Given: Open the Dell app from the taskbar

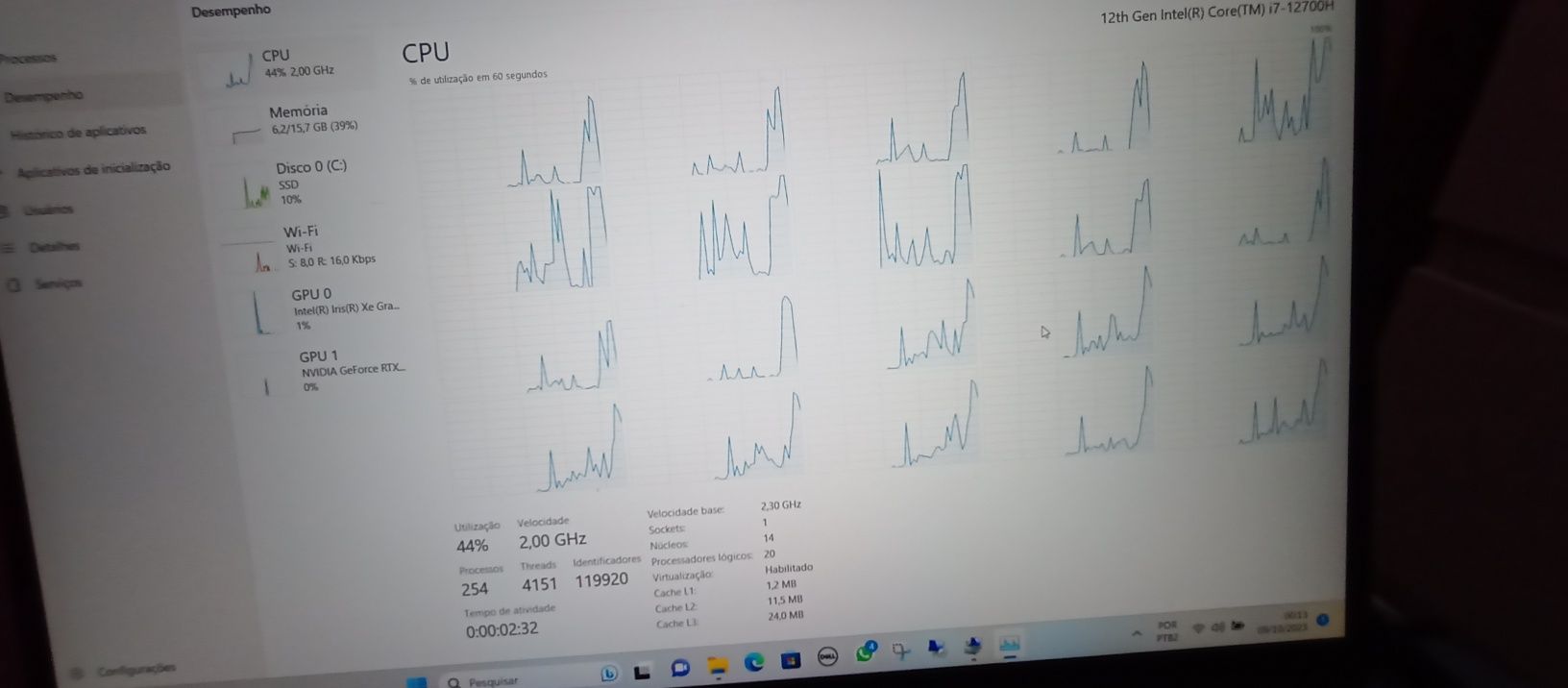Looking at the screenshot, I should point(827,656).
